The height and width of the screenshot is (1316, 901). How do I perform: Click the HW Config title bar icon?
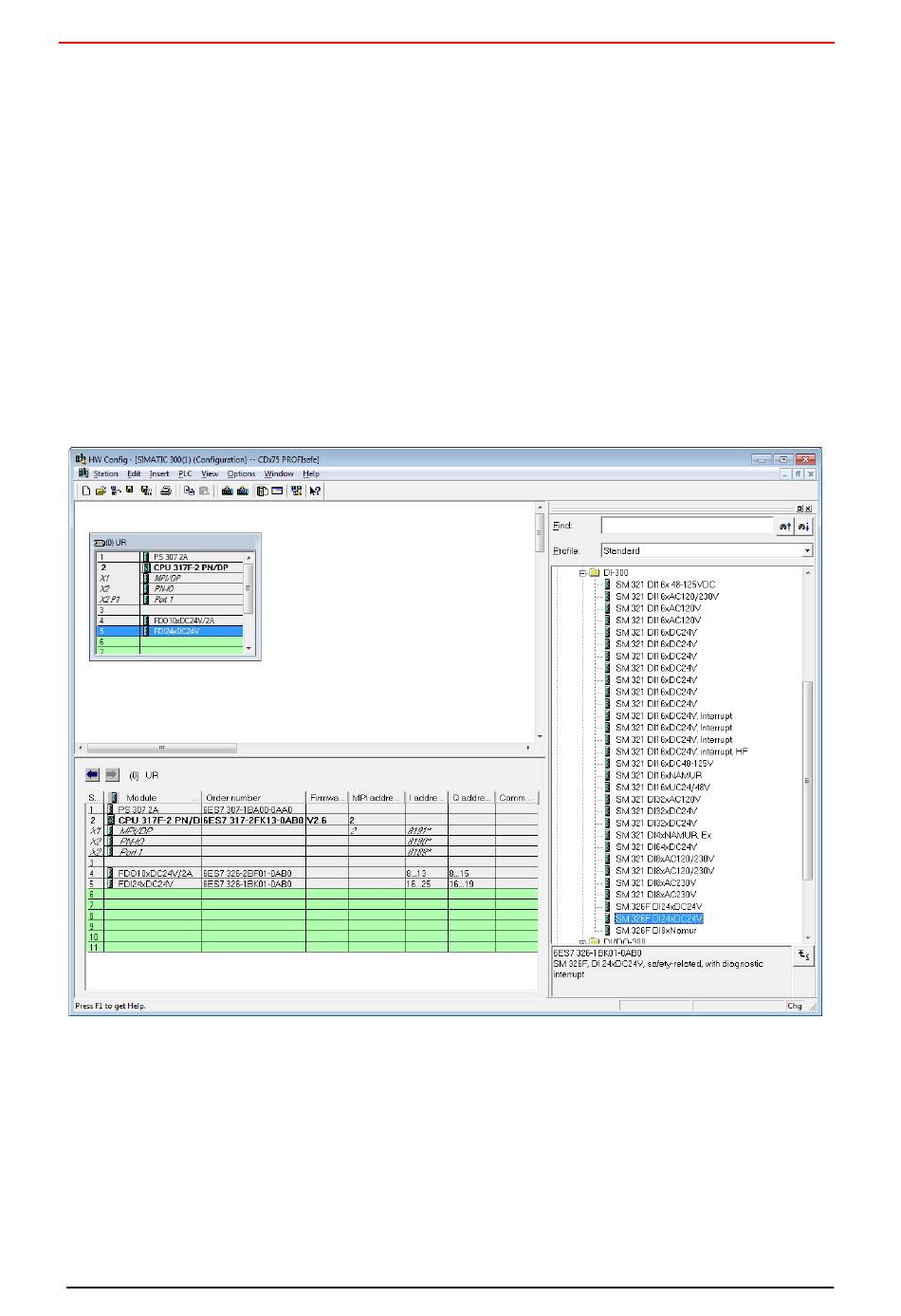(x=81, y=459)
